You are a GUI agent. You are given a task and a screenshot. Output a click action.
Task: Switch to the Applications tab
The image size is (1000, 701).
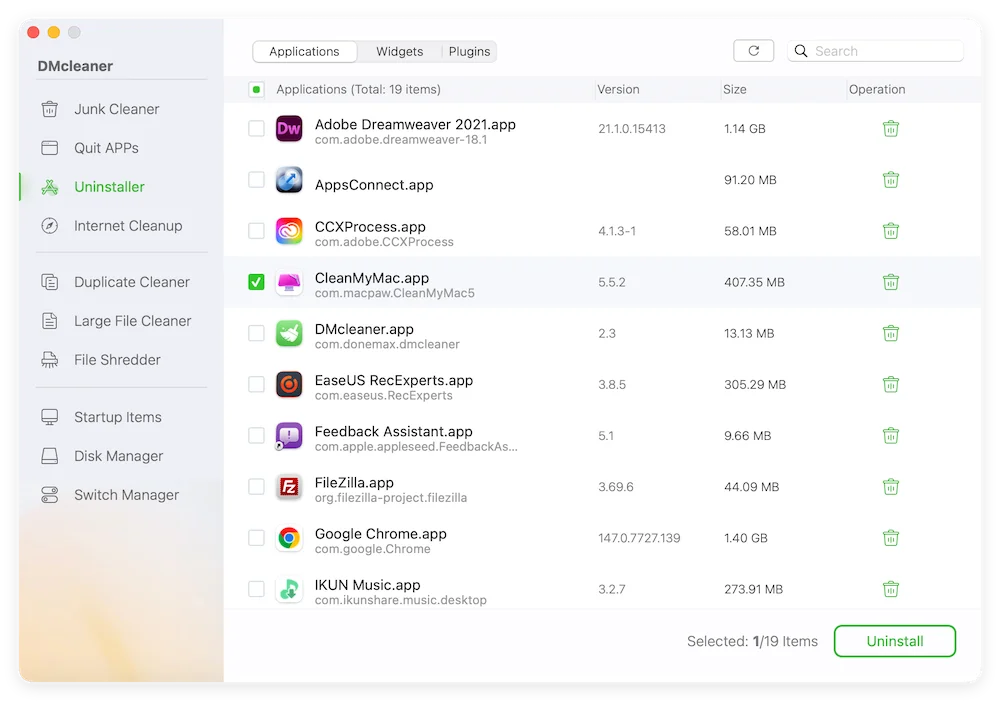click(x=304, y=52)
